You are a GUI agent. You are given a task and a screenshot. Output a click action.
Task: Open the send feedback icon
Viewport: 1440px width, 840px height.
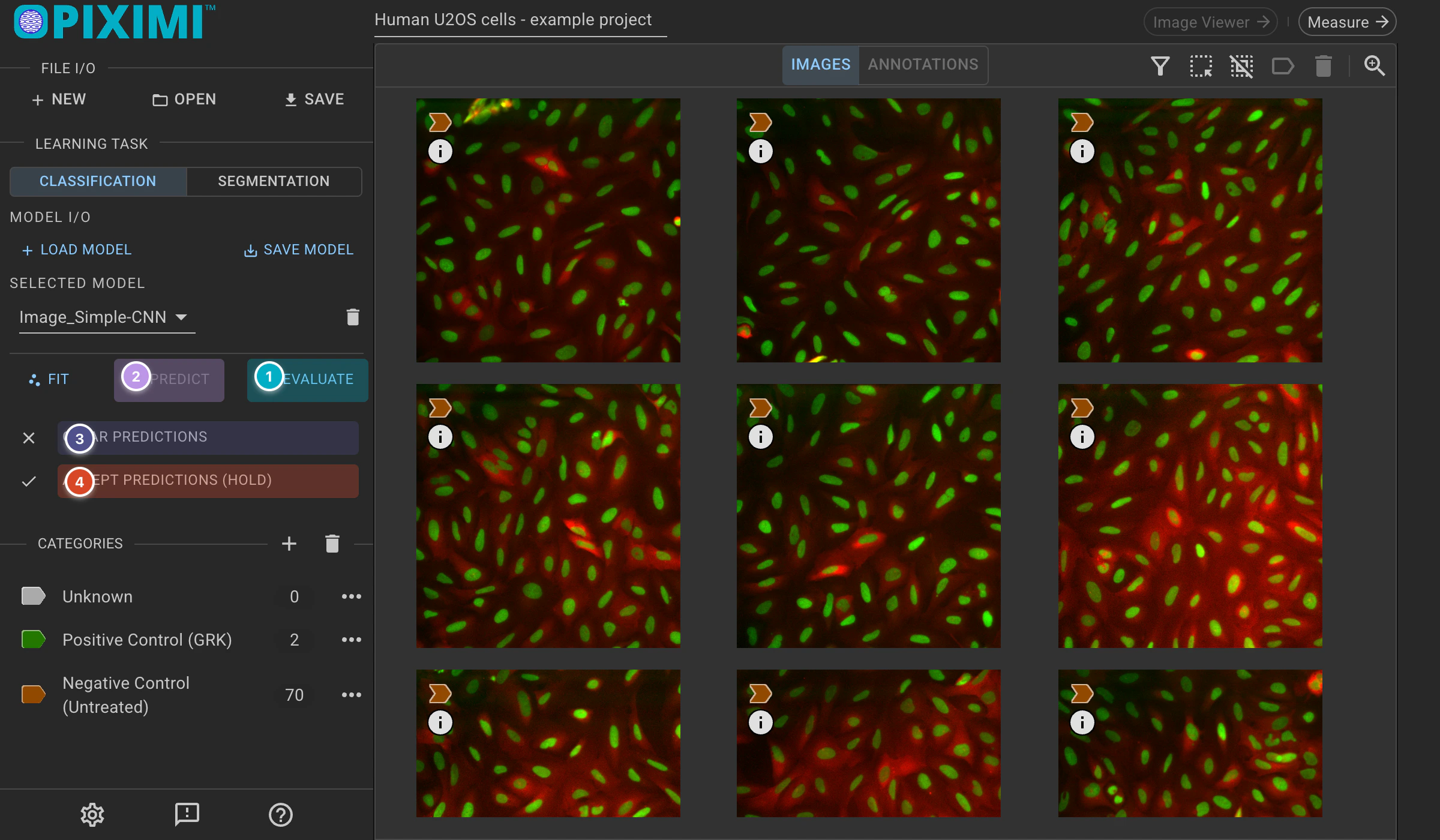[x=187, y=814]
